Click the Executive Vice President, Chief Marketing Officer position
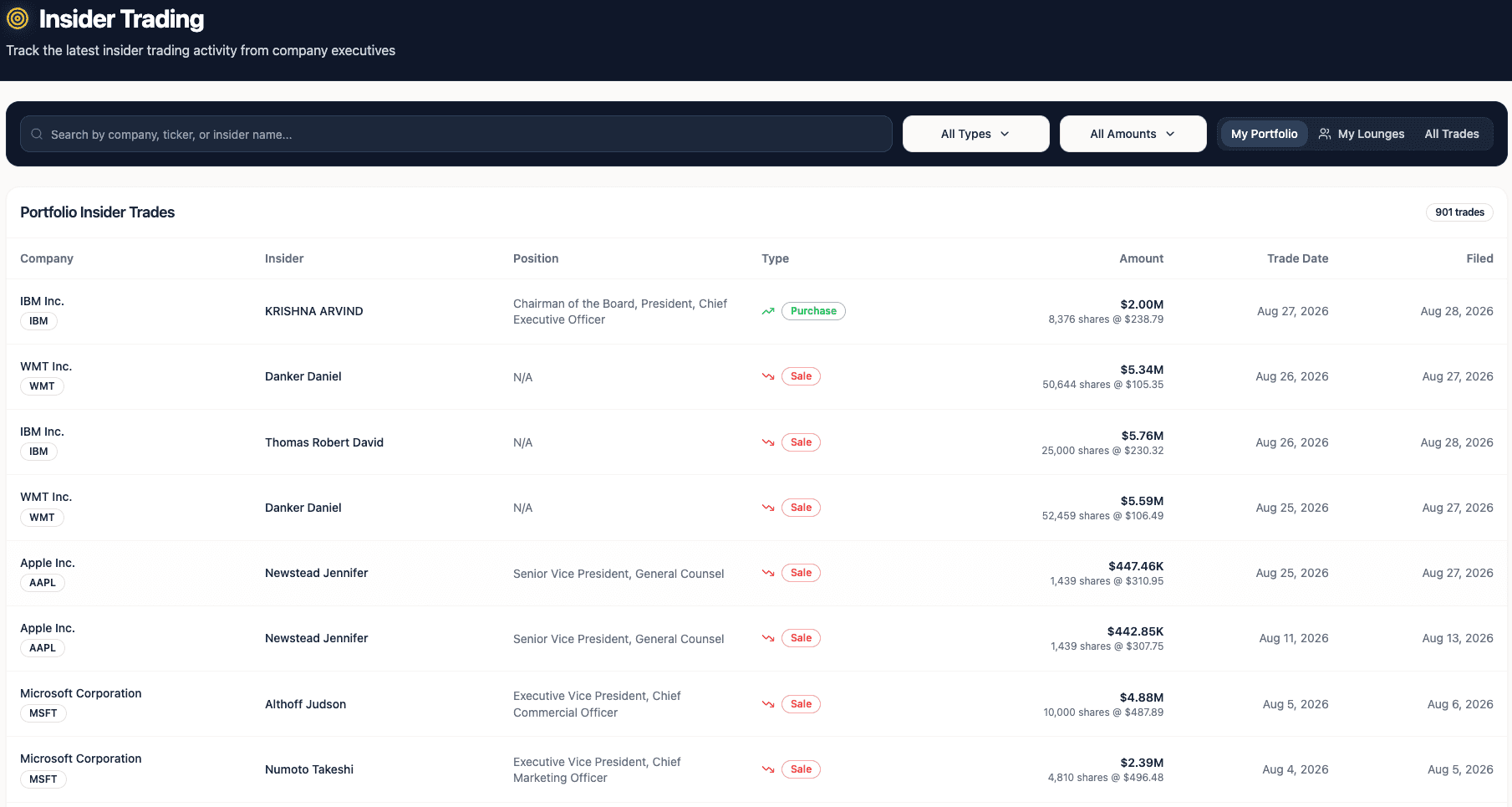Screen dimensions: 1512x807 597,769
